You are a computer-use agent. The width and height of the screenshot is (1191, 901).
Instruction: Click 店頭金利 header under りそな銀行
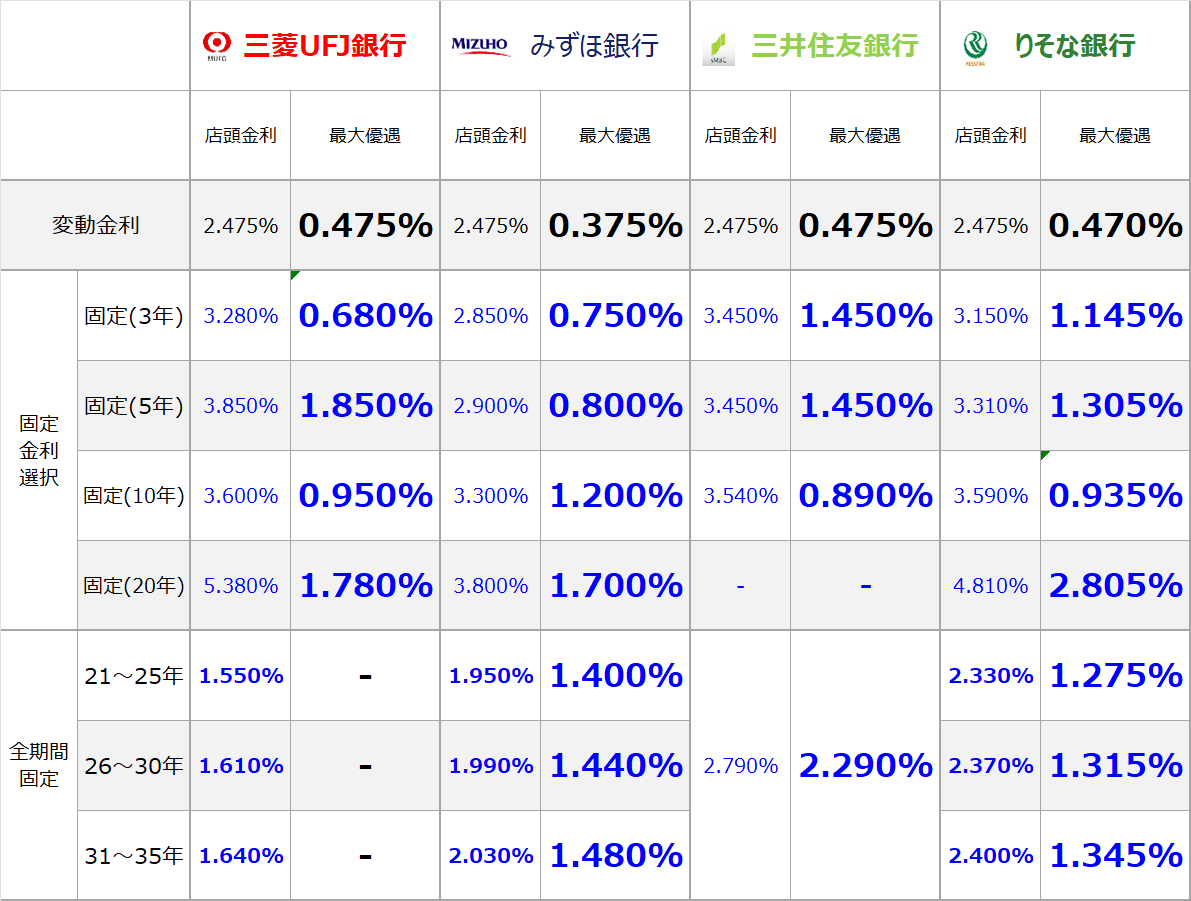point(990,135)
